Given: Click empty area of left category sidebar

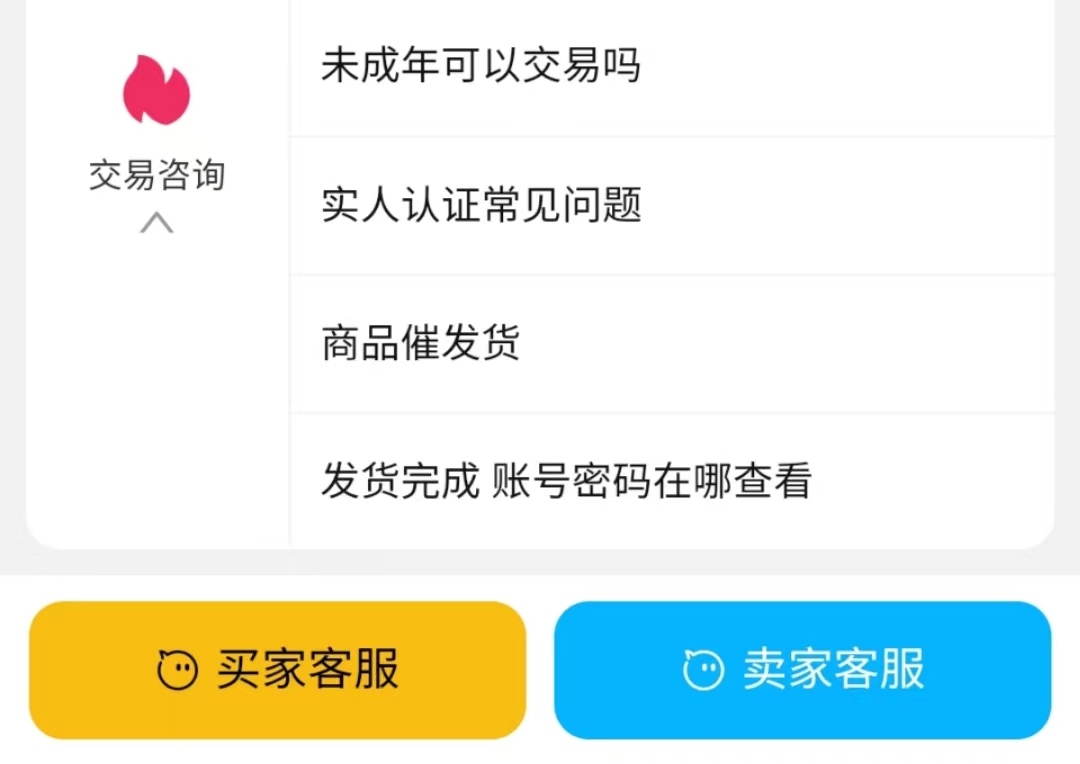Looking at the screenshot, I should coord(157,400).
